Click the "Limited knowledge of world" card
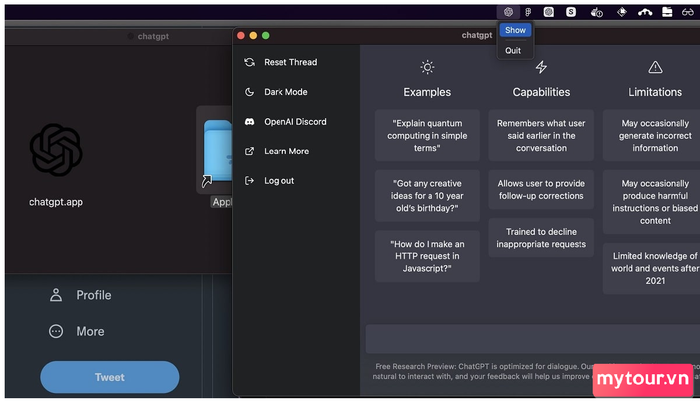 pos(652,268)
